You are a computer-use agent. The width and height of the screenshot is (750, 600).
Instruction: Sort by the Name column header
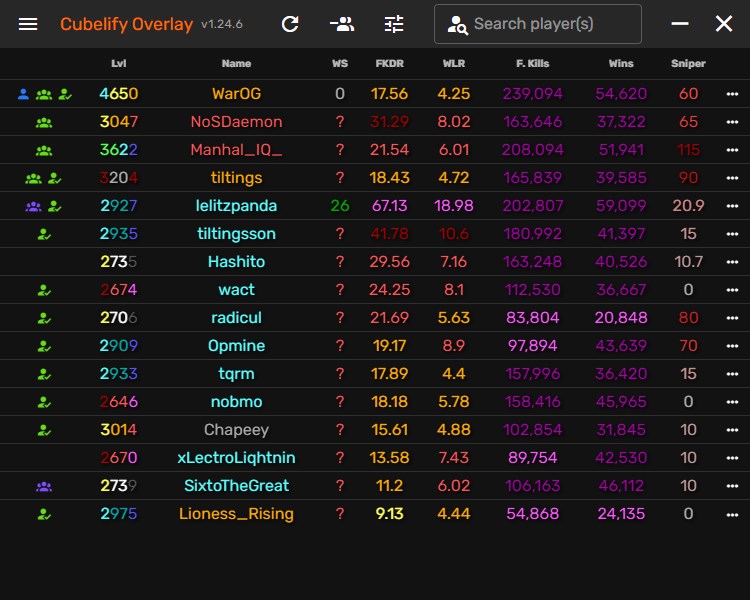(236, 63)
